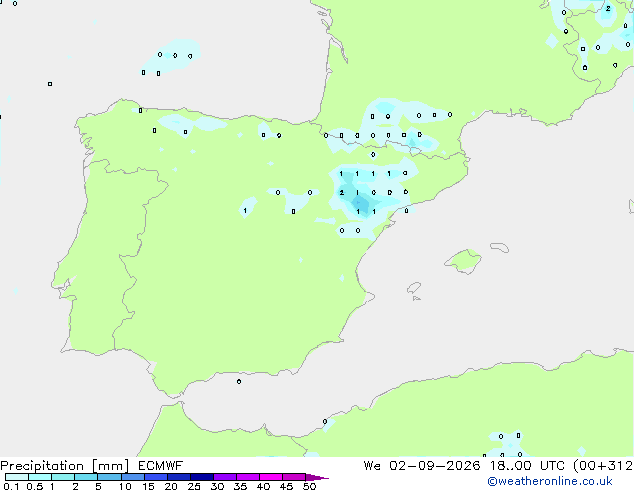This screenshot has width=634, height=490.
Task: Click the 15–20 mm legend color box
Action: point(156,477)
